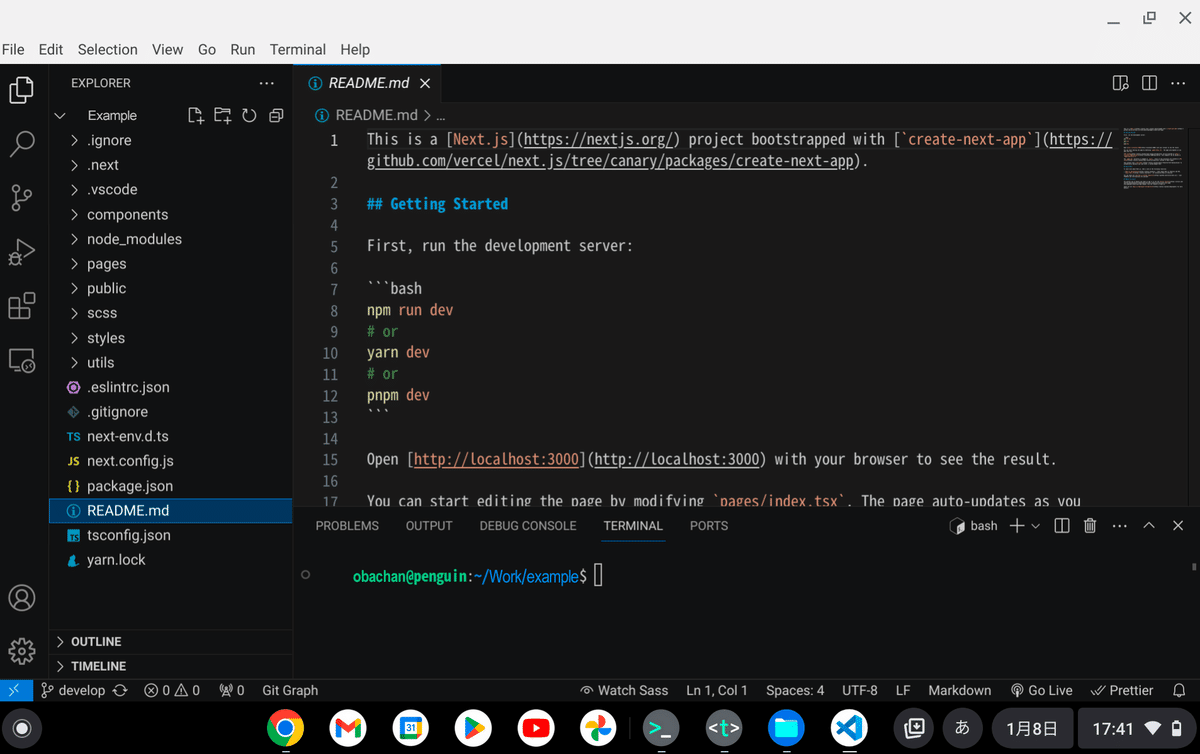Change language mode from Markdown
Viewport: 1200px width, 754px height.
click(x=959, y=690)
